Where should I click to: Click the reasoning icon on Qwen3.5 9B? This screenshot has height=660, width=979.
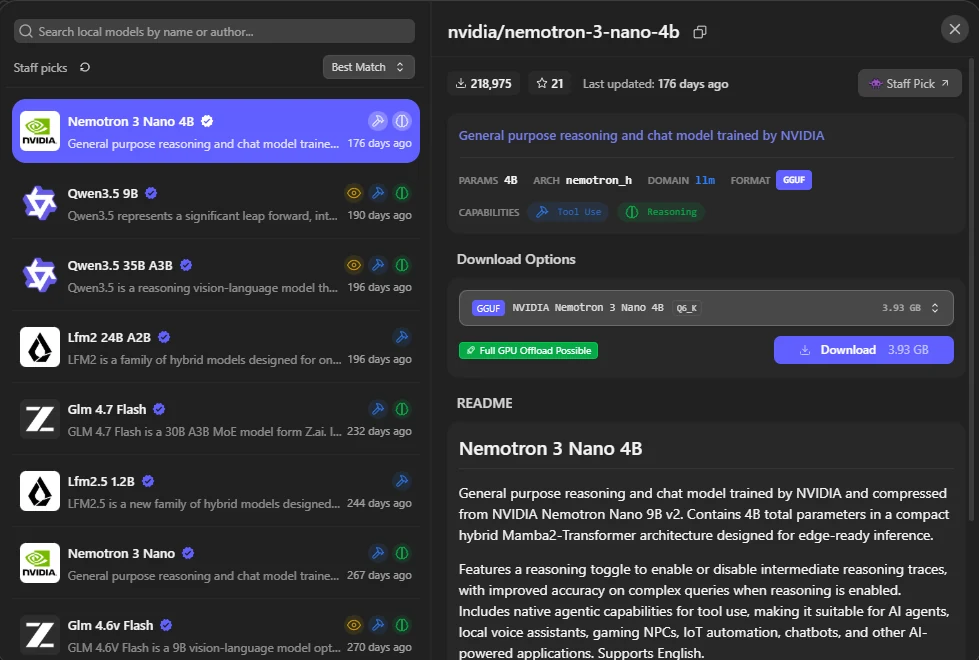(402, 193)
